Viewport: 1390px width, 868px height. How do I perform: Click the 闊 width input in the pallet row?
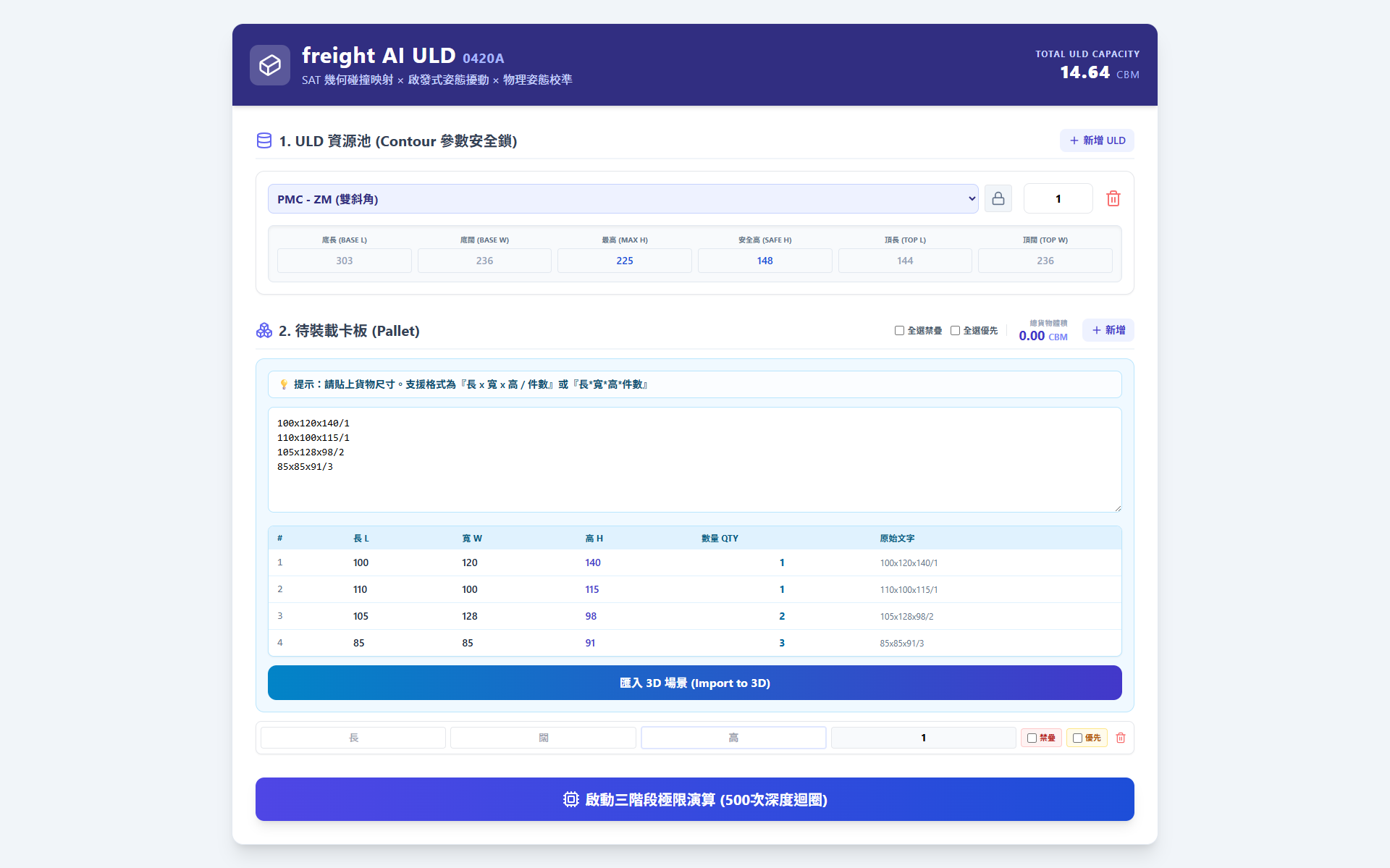(x=543, y=738)
